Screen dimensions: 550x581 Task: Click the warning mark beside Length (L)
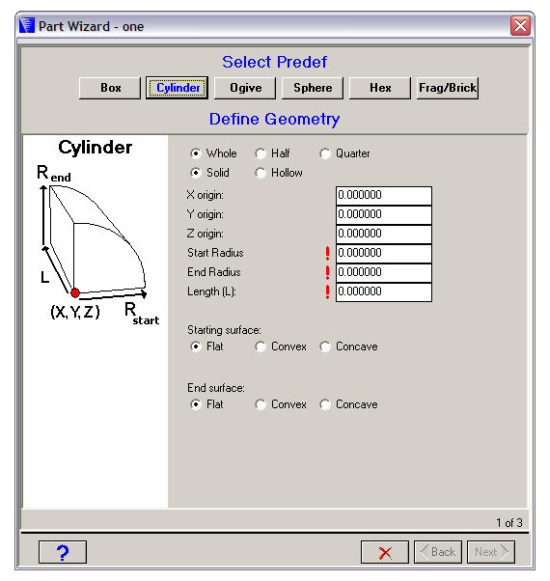327,292
